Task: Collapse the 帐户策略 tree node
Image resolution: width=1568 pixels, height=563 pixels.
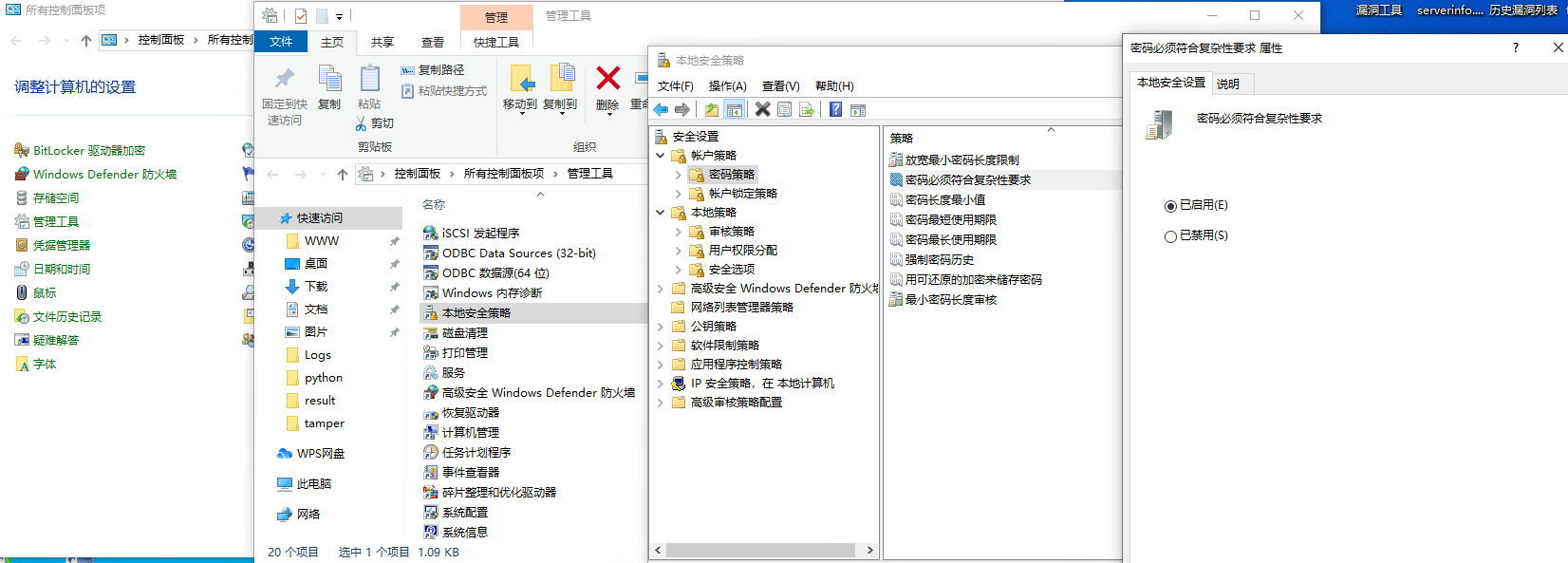Action: pos(661,155)
